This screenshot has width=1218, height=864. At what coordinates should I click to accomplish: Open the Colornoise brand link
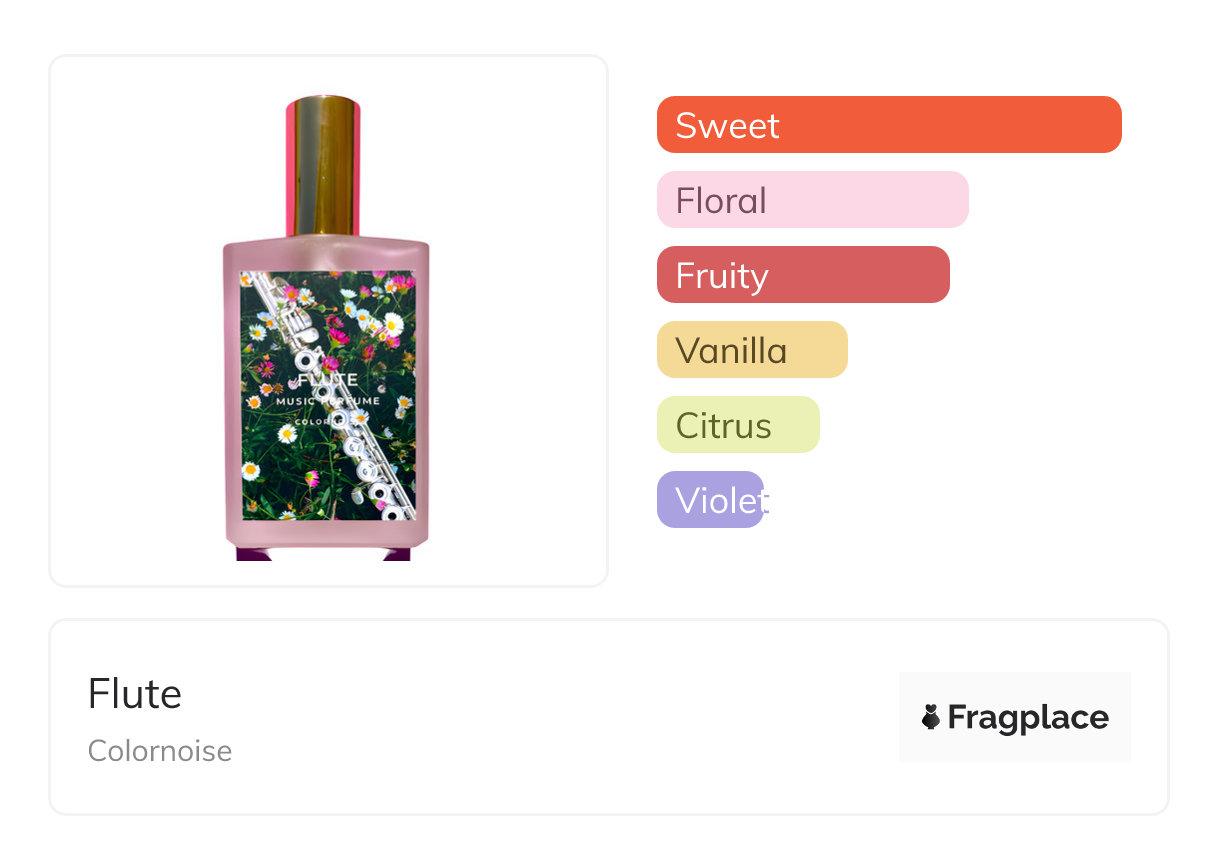tap(160, 751)
